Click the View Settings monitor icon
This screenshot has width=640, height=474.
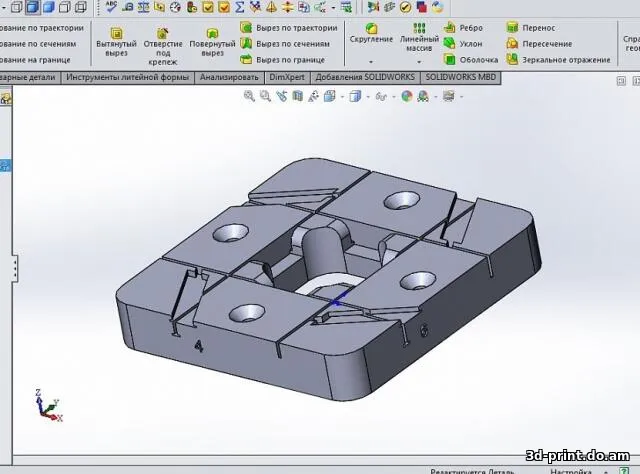pyautogui.click(x=449, y=96)
